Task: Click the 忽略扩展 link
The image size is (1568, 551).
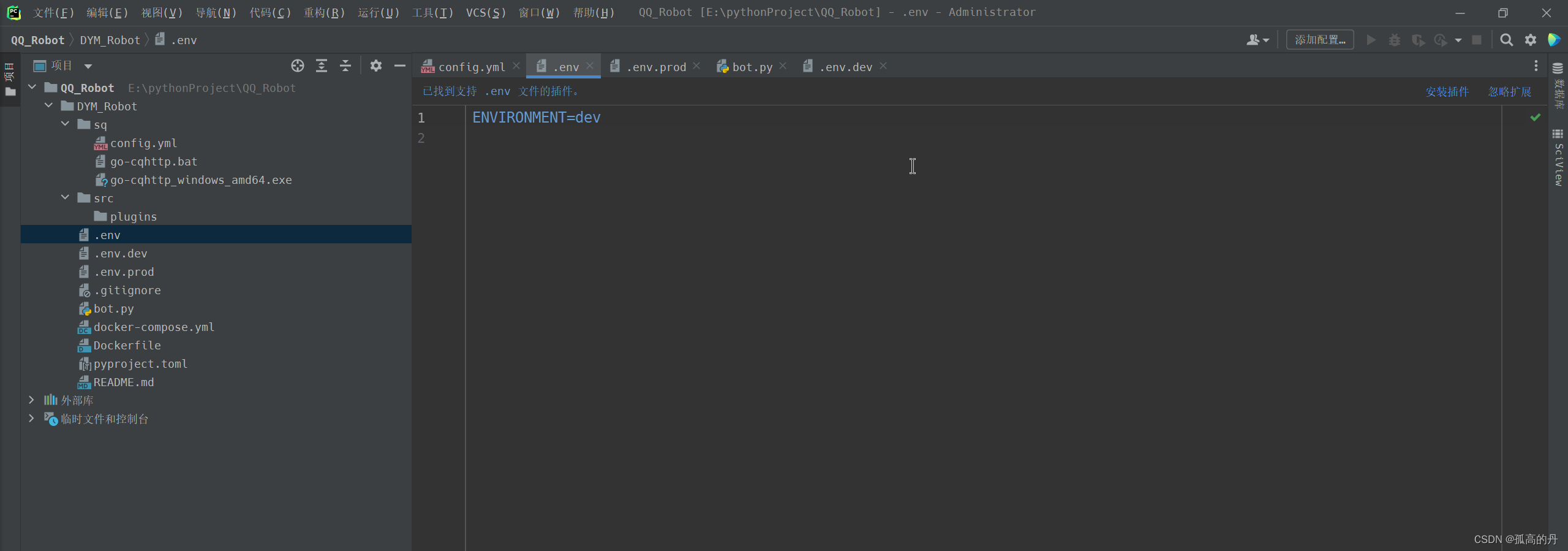Action: pyautogui.click(x=1510, y=92)
